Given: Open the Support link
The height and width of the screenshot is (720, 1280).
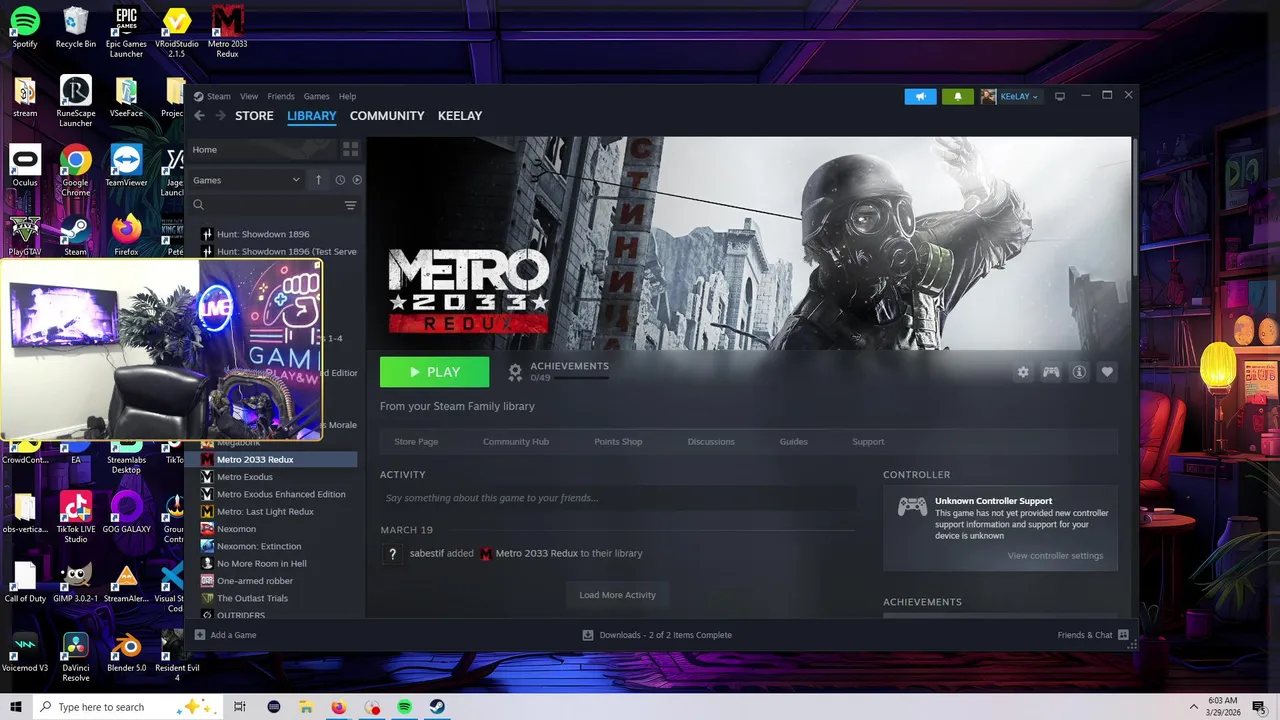Looking at the screenshot, I should point(868,442).
